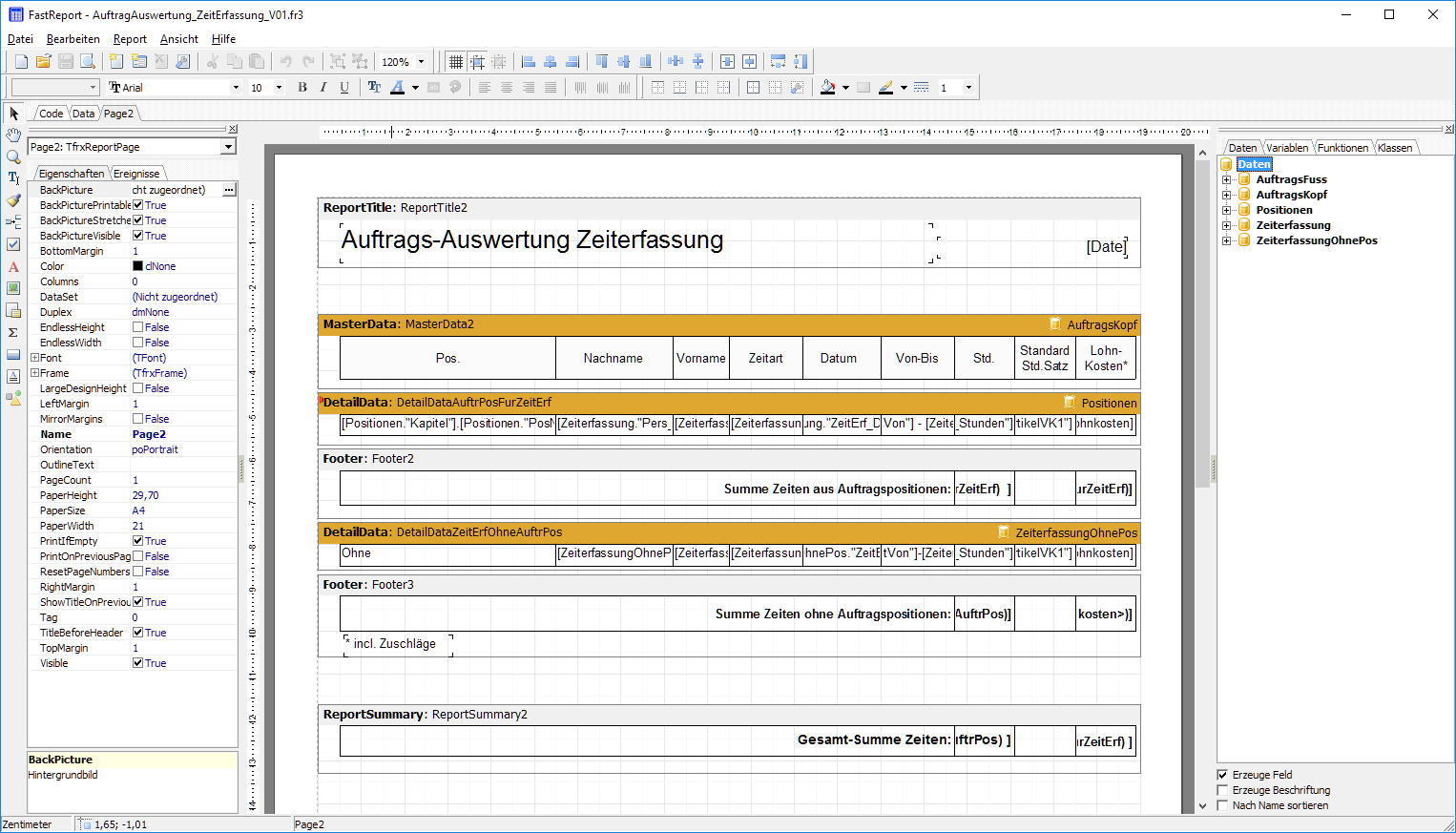Viewport: 1456px width, 833px height.
Task: Click the Color property clNone swatch
Action: pyautogui.click(x=137, y=266)
